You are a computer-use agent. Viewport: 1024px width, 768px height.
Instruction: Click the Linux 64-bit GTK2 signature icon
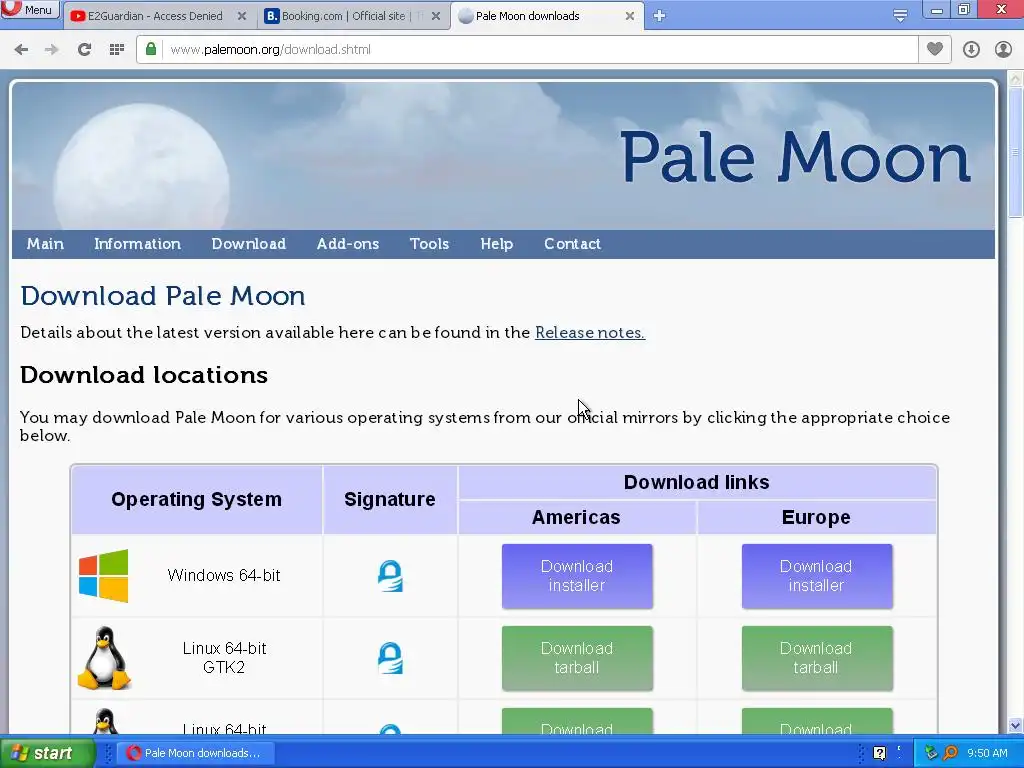coord(390,658)
